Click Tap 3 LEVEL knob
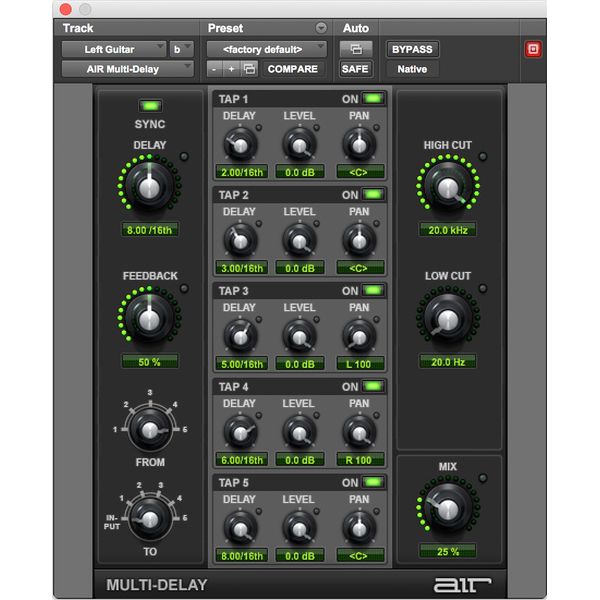This screenshot has height=600, width=600. pyautogui.click(x=300, y=337)
